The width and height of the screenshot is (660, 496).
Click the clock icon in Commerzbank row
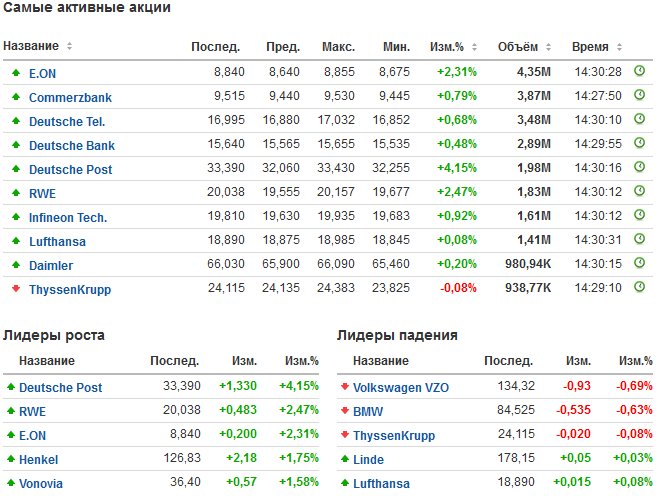pos(639,96)
